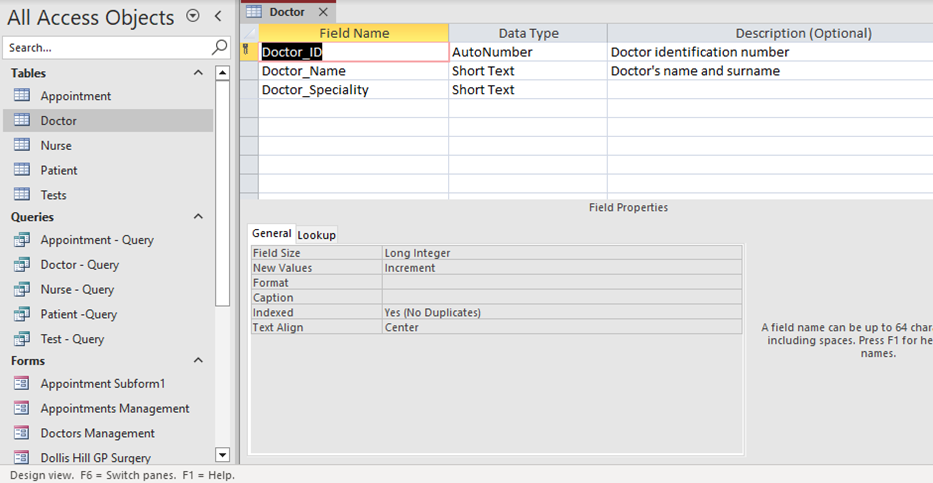
Task: Click the Doctor - Query icon
Action: click(21, 265)
